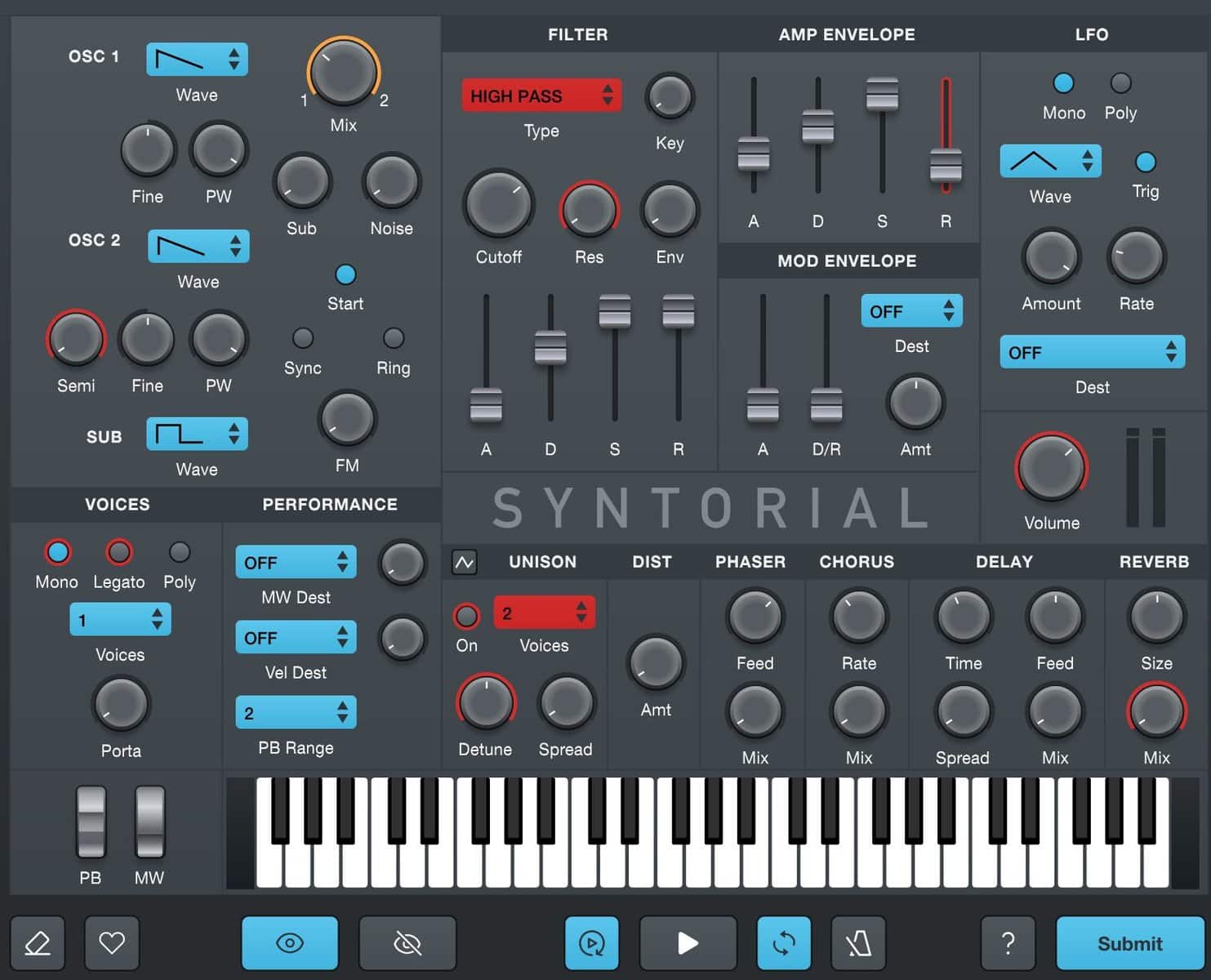The image size is (1211, 980).
Task: Open the OSC 1 Wave dropdown
Action: (197, 60)
